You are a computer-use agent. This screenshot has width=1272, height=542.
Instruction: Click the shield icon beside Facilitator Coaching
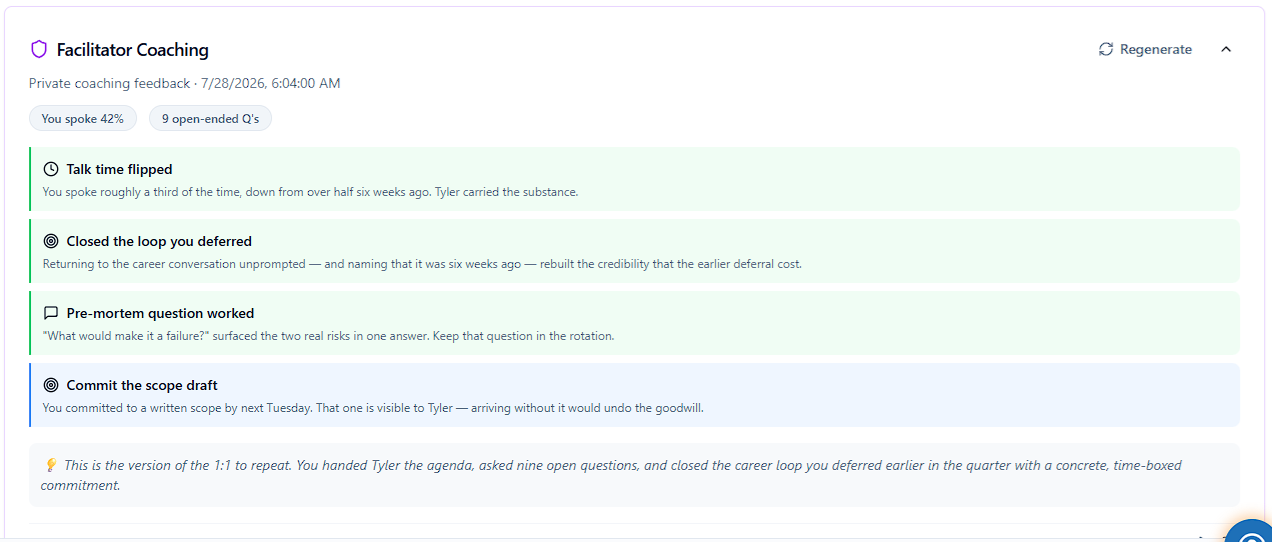(39, 49)
